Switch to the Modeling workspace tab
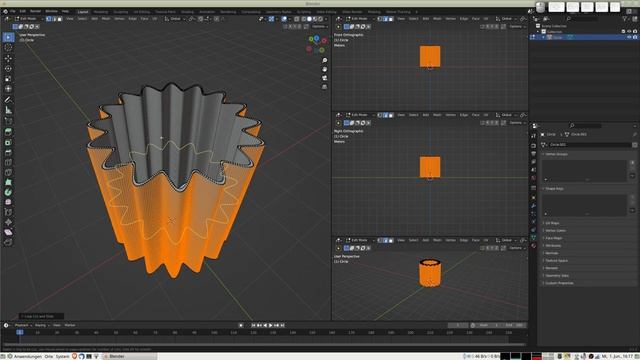Screen dimensions: 640x360 [101, 12]
